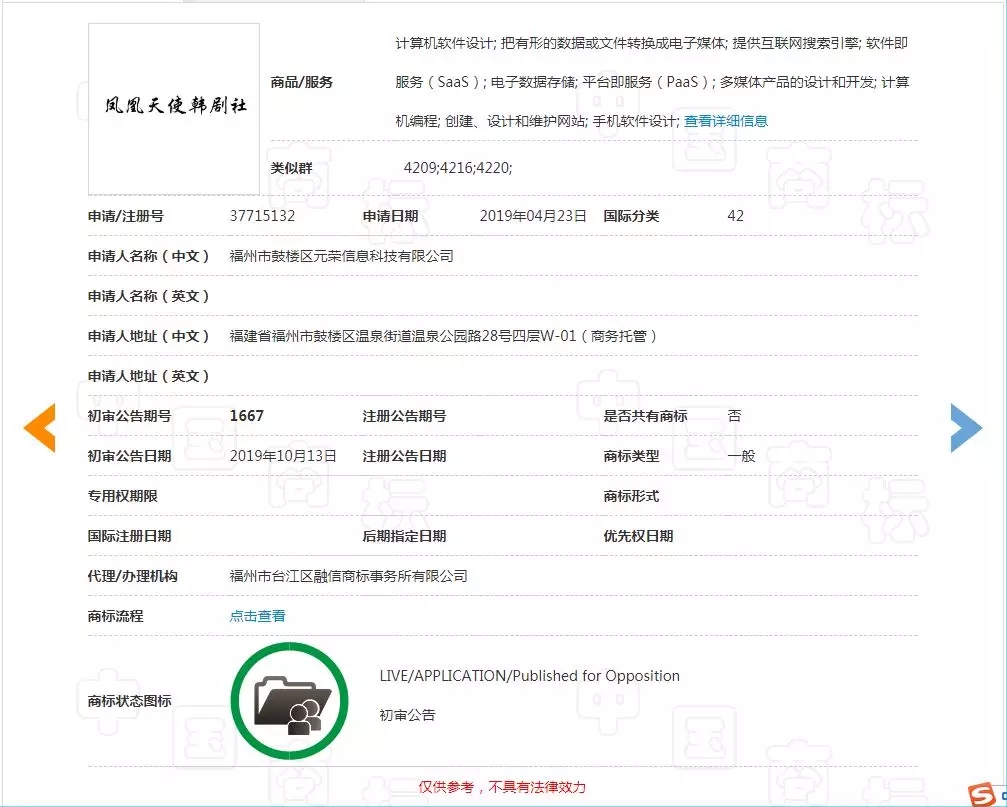Viewport: 1007px width, 807px height.
Task: Click the 申请人地址（英文） label
Action: [148, 376]
